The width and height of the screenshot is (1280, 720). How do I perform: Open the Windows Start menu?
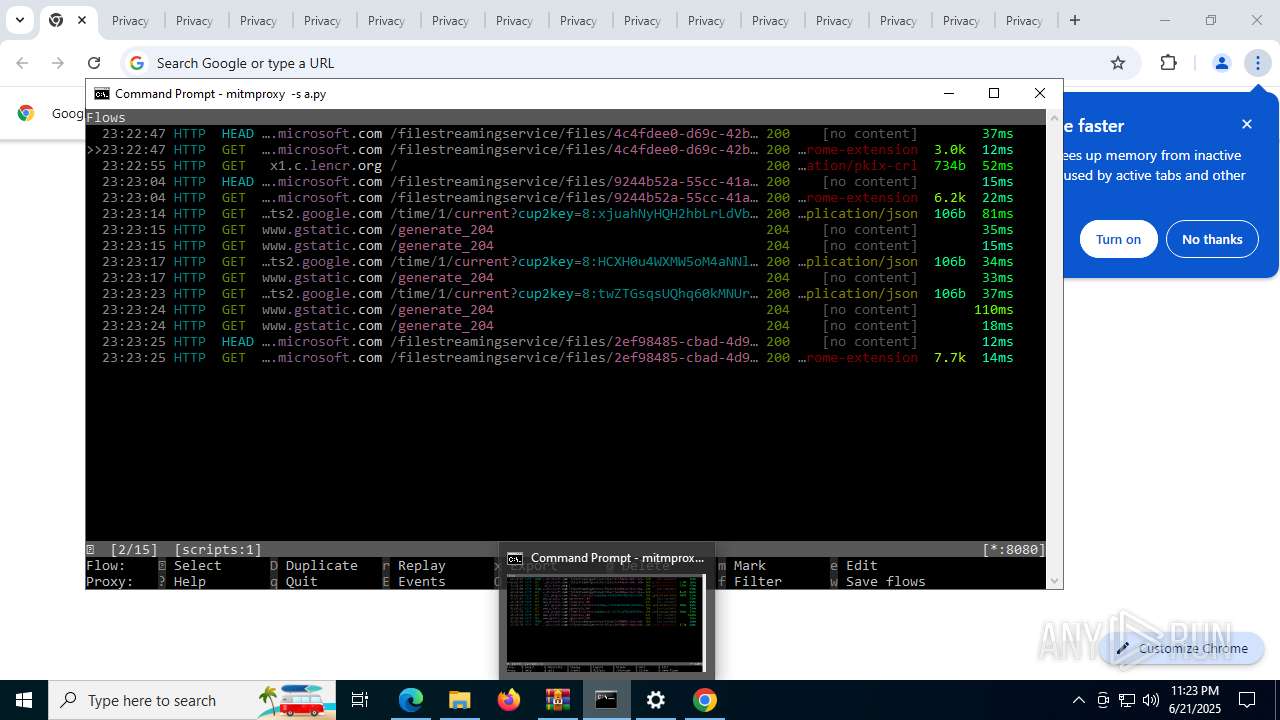[x=24, y=700]
